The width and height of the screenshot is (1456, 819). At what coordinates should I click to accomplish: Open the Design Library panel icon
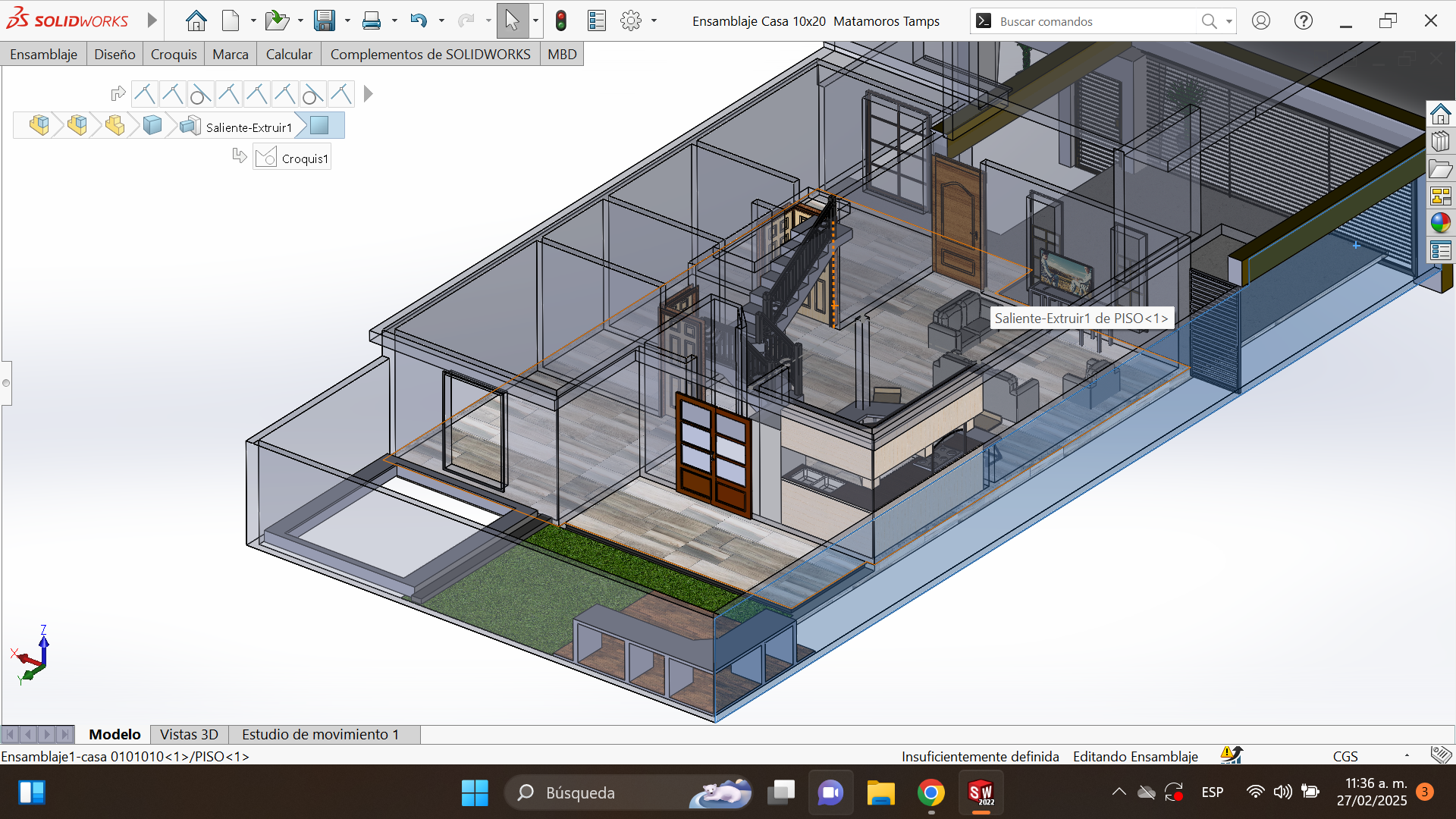1440,142
